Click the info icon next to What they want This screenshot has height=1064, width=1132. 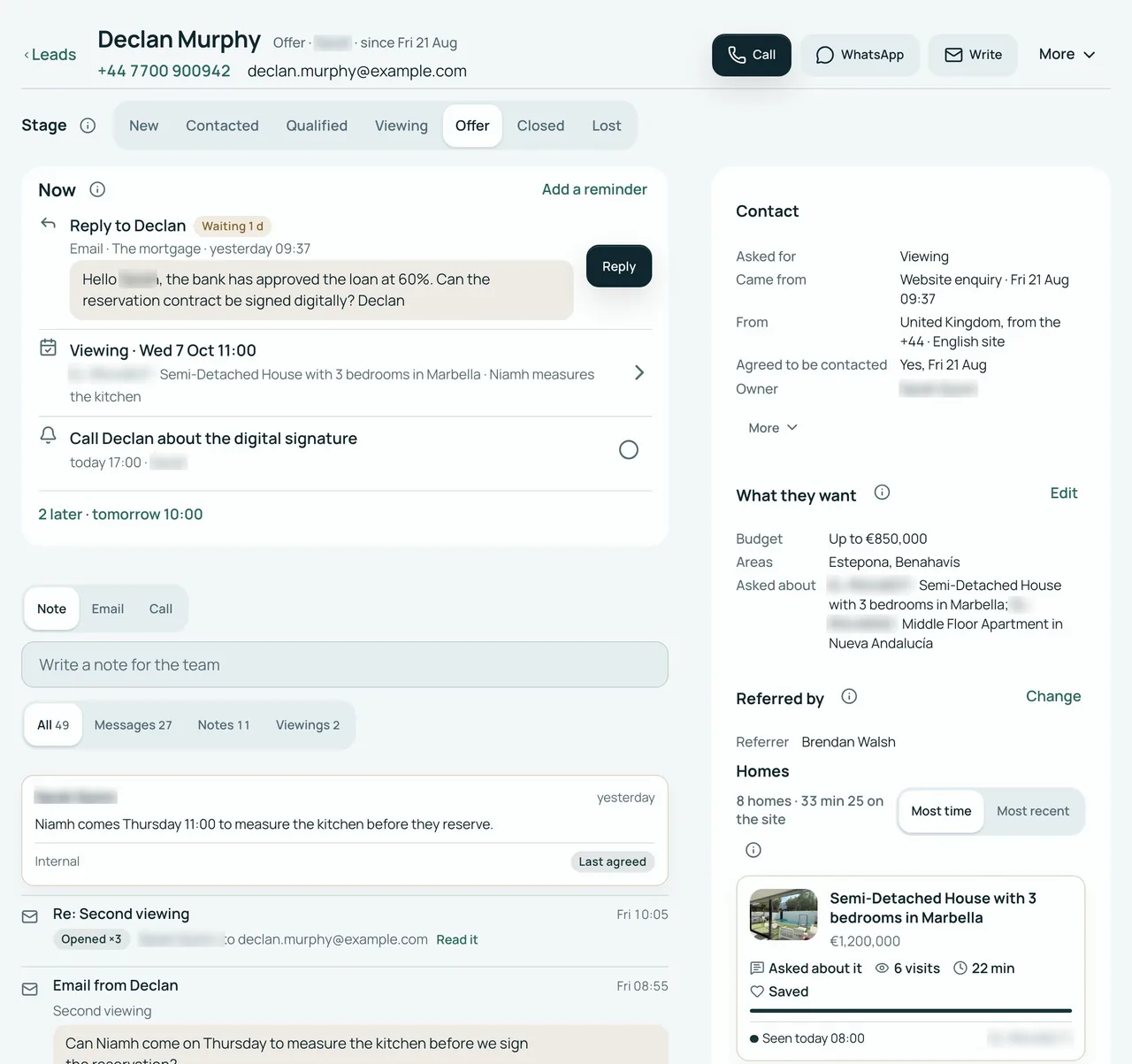tap(882, 493)
